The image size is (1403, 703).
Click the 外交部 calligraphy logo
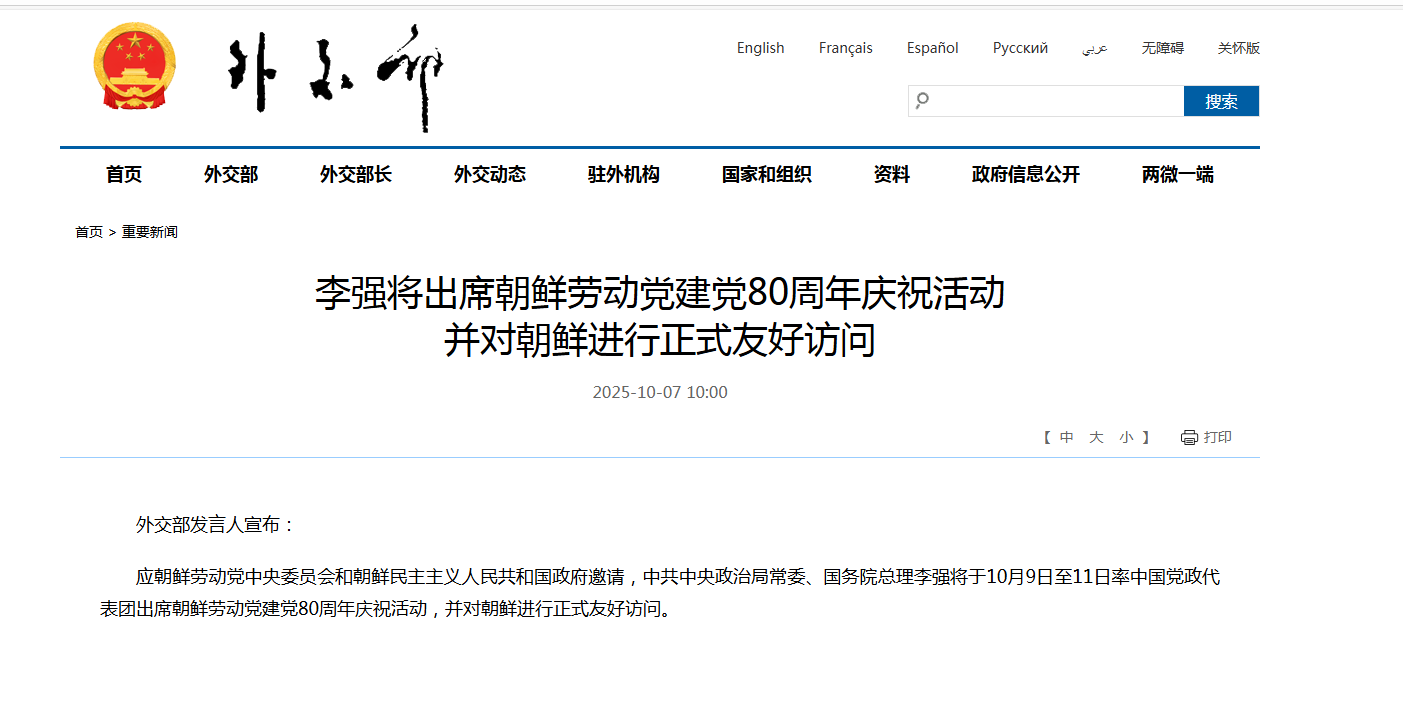335,77
